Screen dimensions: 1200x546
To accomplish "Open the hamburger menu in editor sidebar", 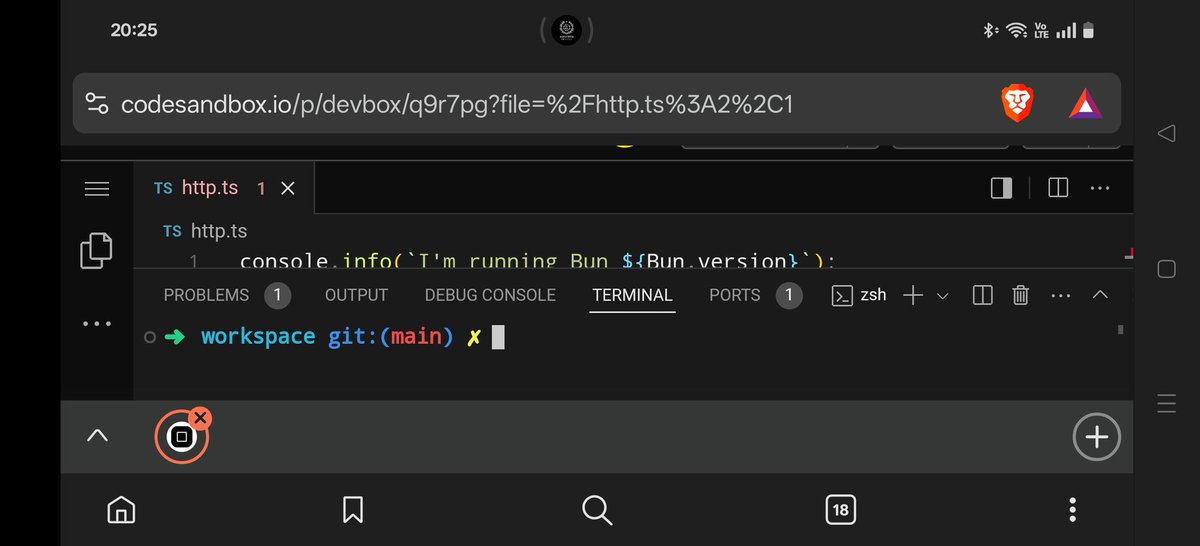I will (x=97, y=188).
